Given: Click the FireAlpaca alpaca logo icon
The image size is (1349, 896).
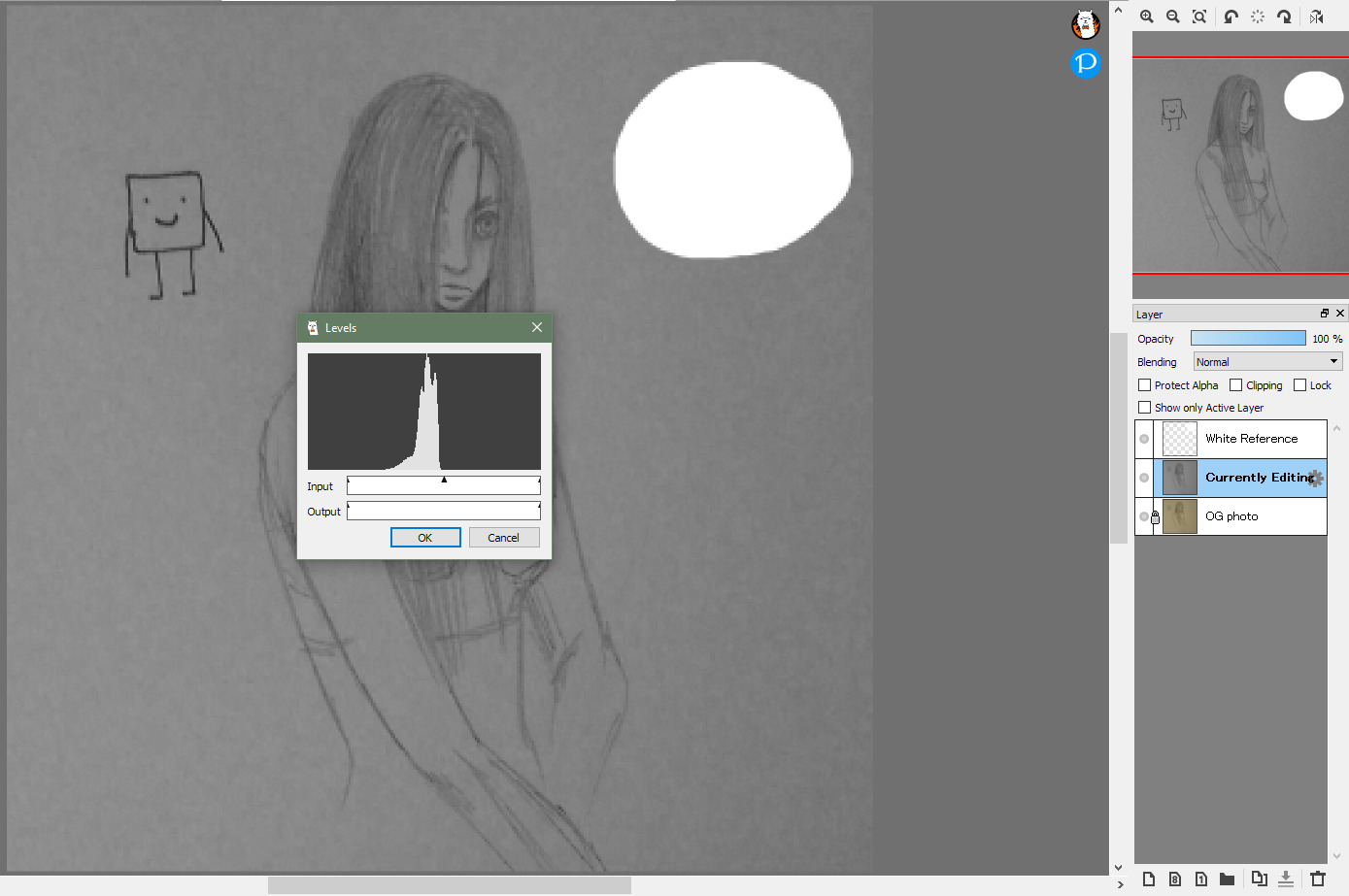Looking at the screenshot, I should point(1085,24).
